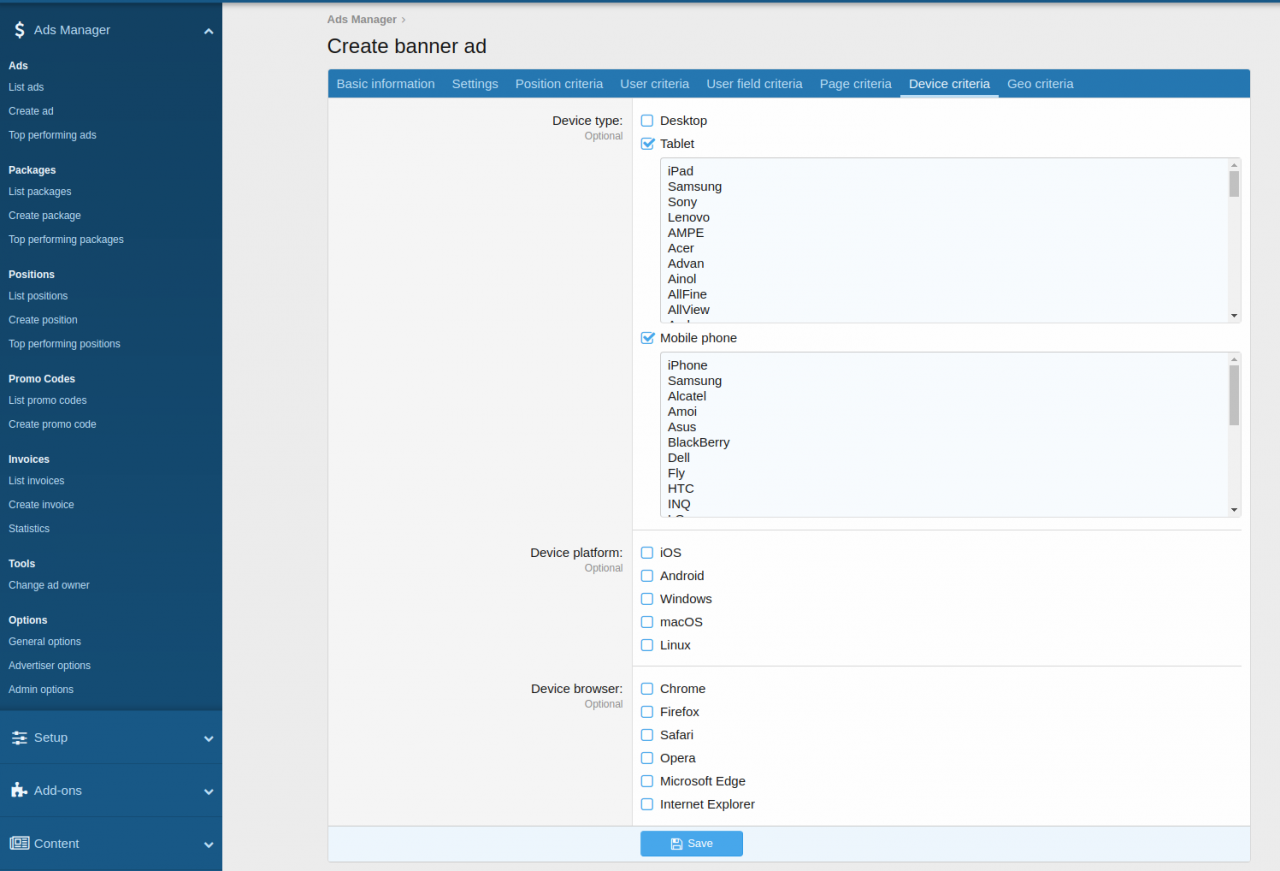1280x871 pixels.
Task: Click the Save button
Action: coord(691,843)
